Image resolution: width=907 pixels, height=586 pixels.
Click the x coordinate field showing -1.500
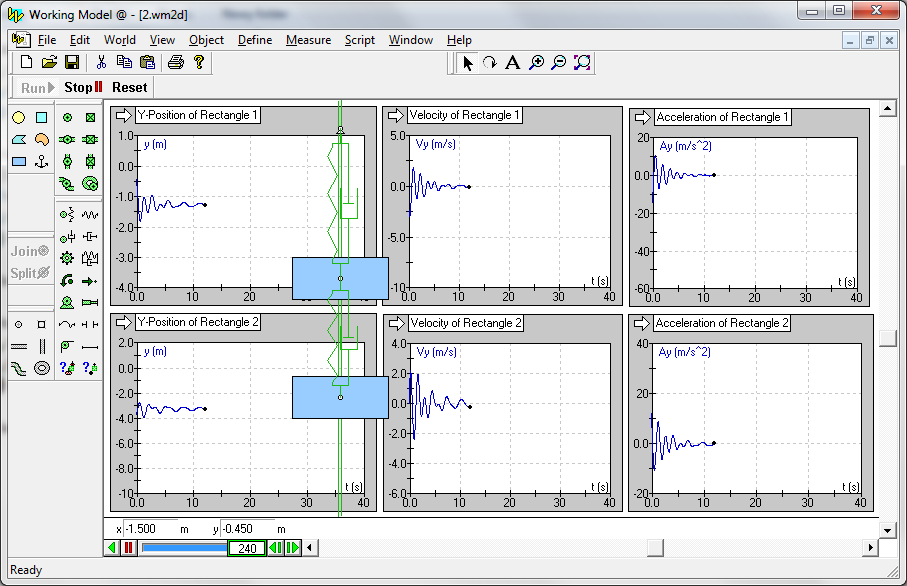(149, 529)
